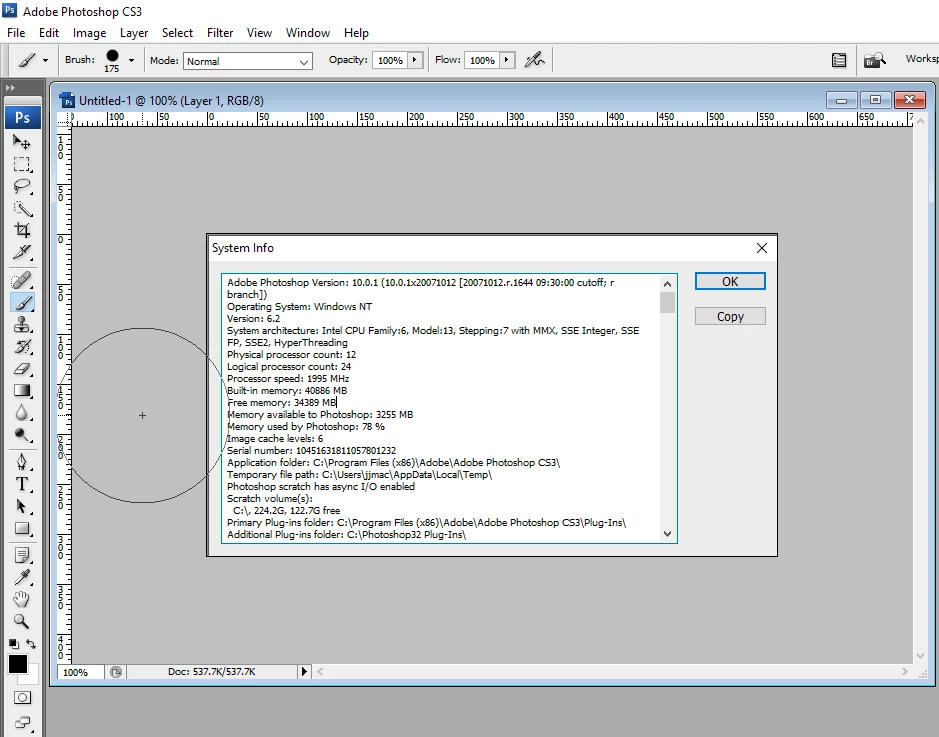Open Adobe Bridge
Image resolution: width=939 pixels, height=737 pixels.
[x=874, y=60]
